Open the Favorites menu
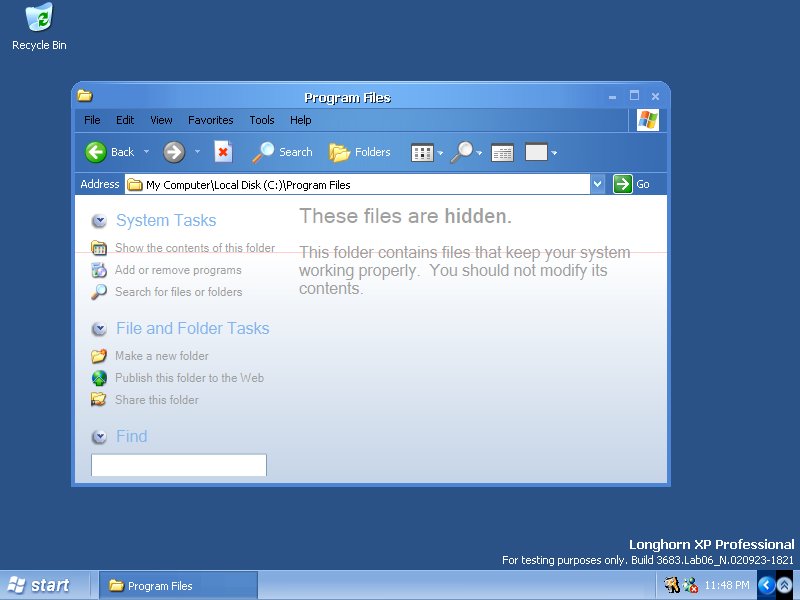 [x=210, y=120]
